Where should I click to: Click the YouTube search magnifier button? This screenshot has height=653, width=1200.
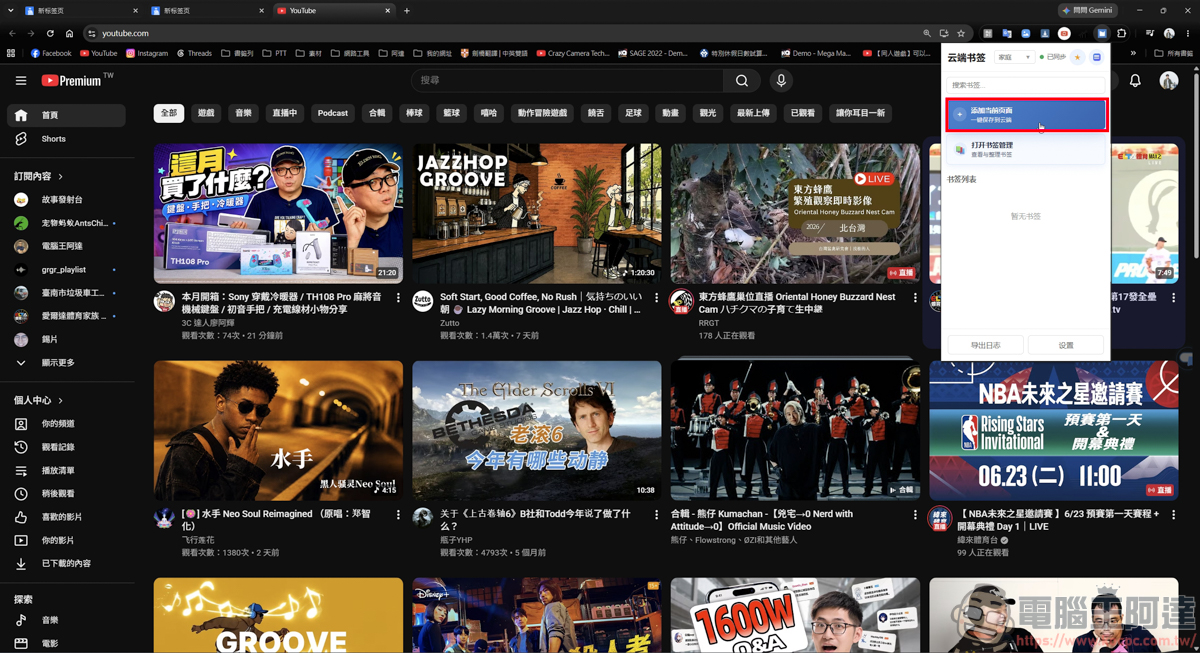click(x=742, y=81)
